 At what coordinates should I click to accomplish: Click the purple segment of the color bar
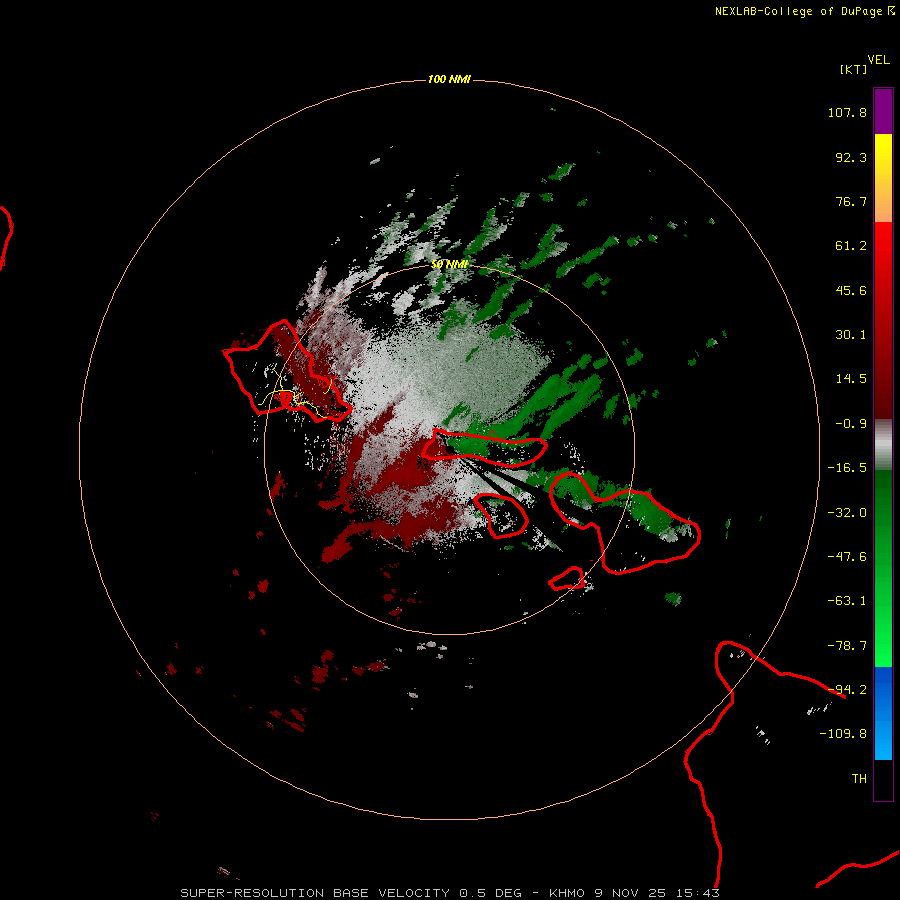click(x=883, y=111)
